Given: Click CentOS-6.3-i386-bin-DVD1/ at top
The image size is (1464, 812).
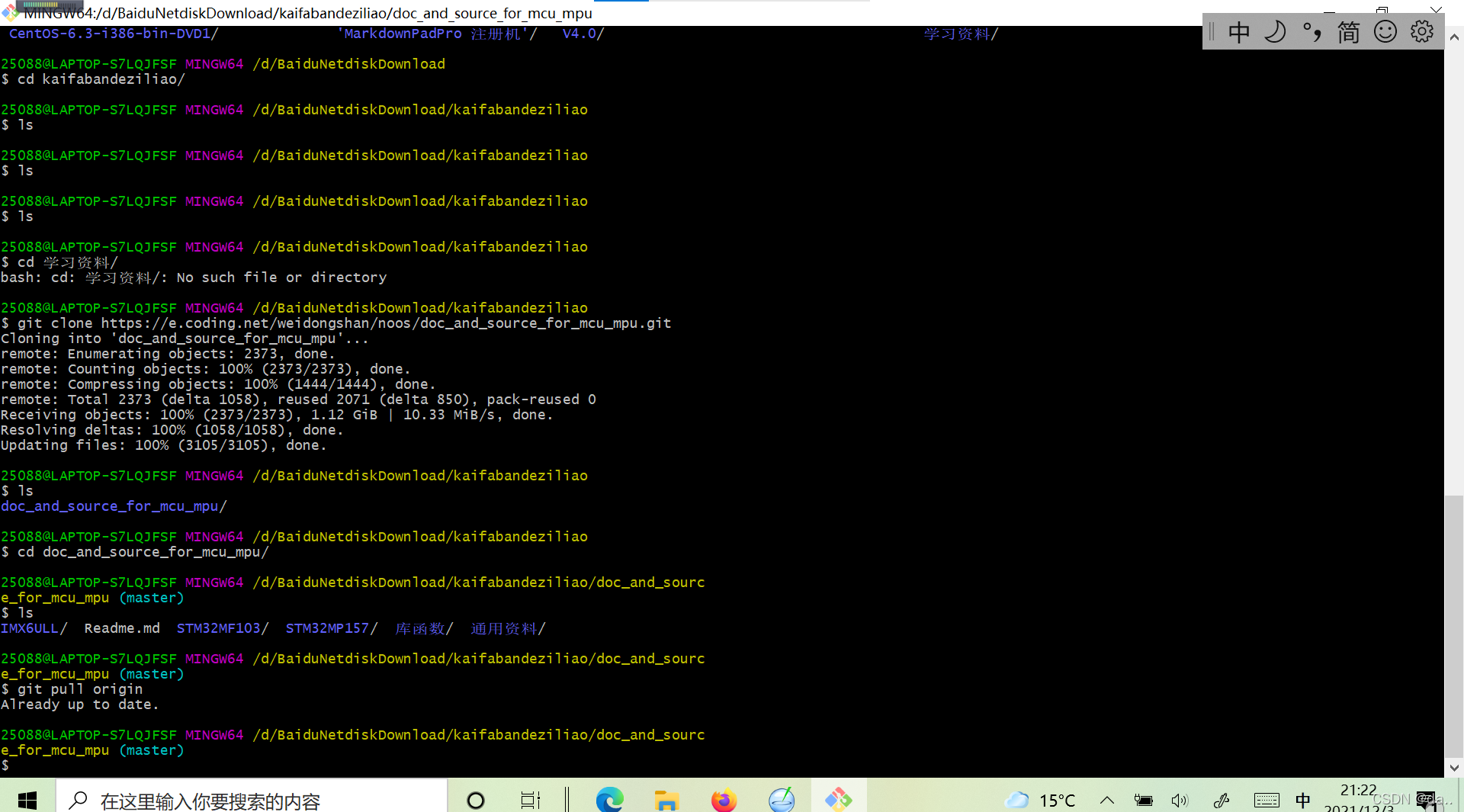Looking at the screenshot, I should pos(114,34).
